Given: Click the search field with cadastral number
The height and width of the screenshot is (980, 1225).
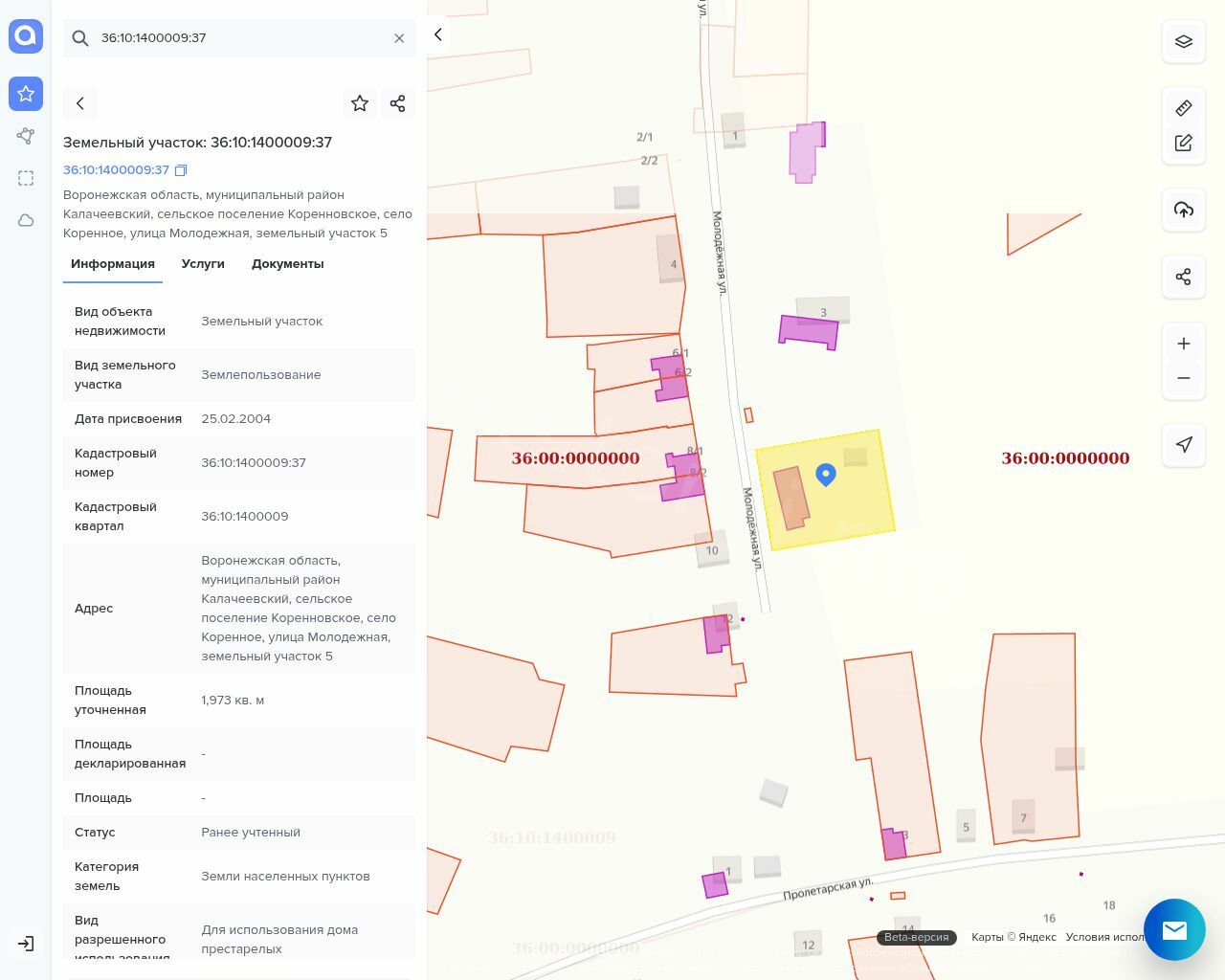Looking at the screenshot, I should (239, 38).
